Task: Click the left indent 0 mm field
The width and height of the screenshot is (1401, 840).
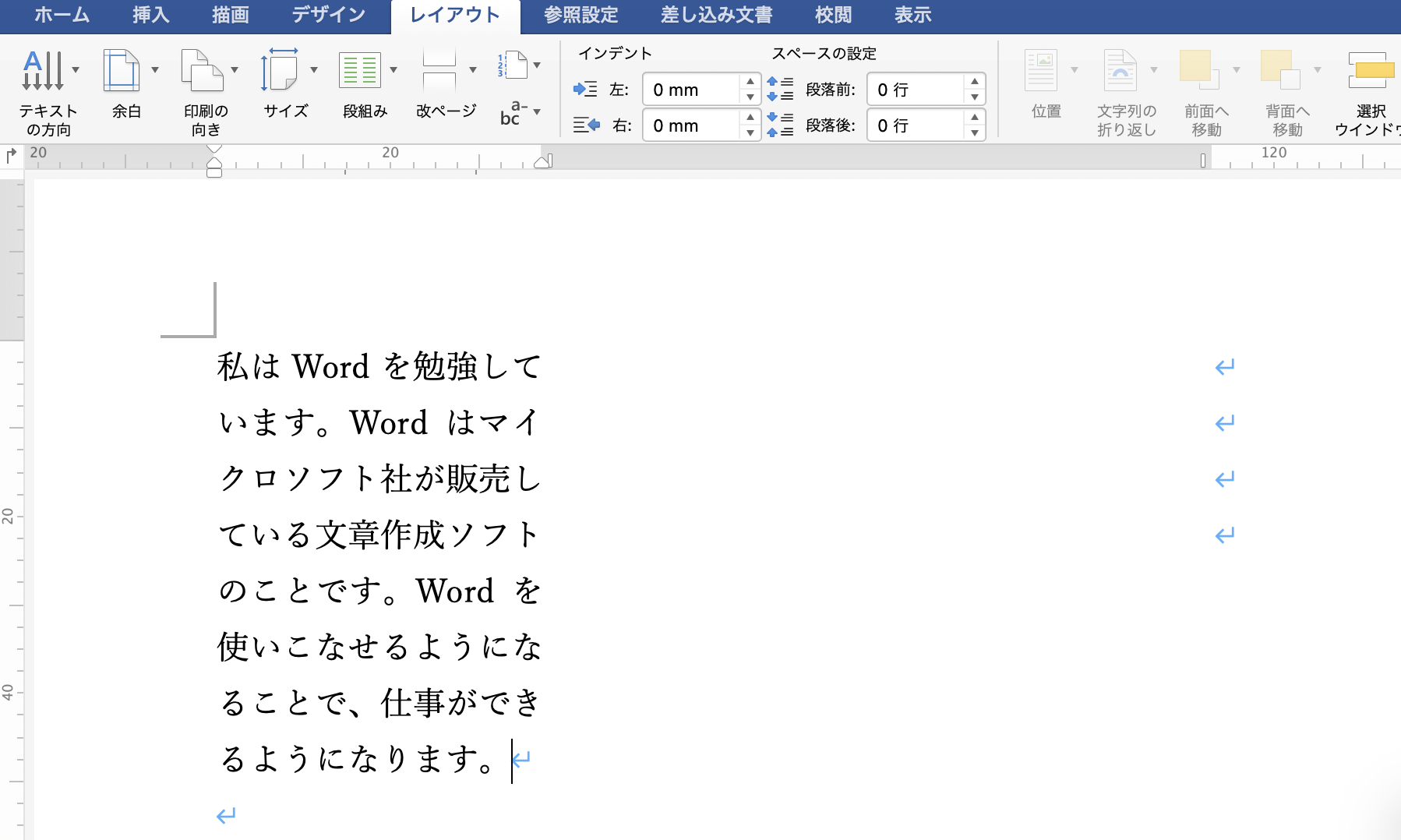Action: pyautogui.click(x=692, y=90)
